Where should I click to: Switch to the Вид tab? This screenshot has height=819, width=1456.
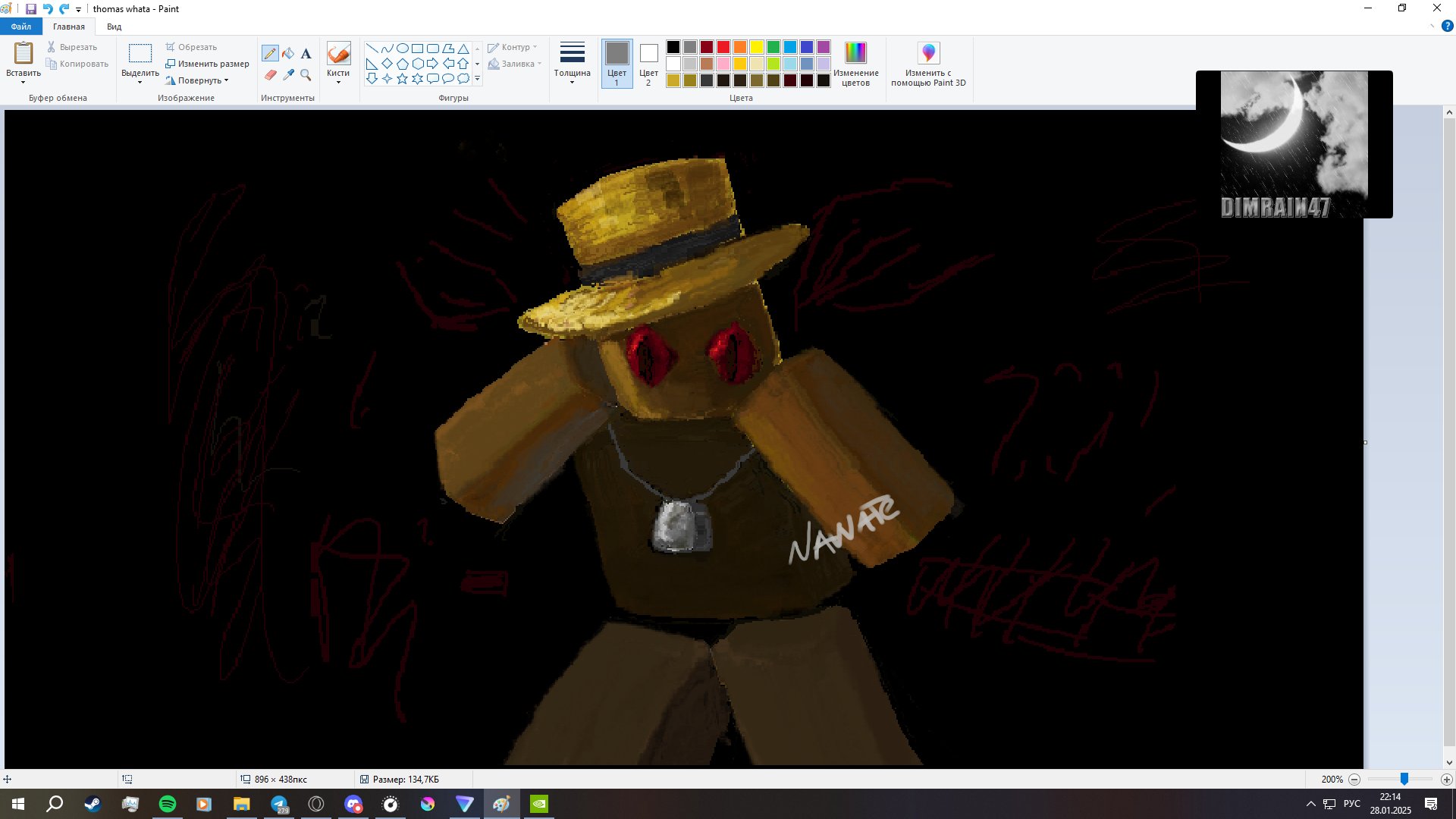(x=114, y=27)
